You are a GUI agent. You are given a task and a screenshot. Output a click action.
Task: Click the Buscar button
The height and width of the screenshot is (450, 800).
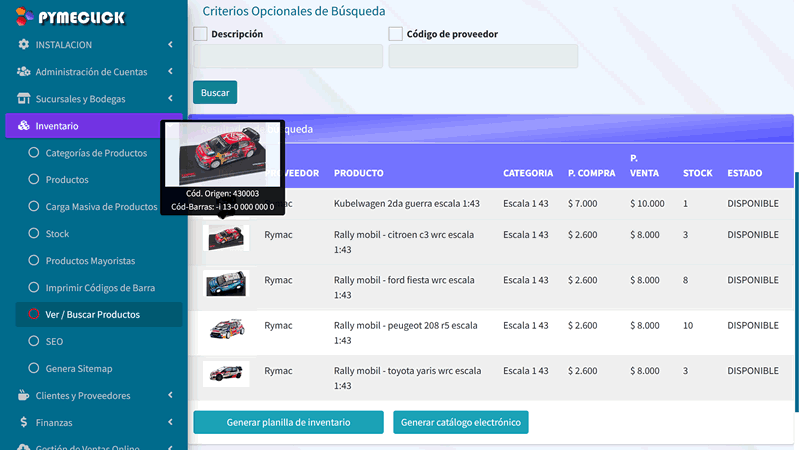(215, 92)
